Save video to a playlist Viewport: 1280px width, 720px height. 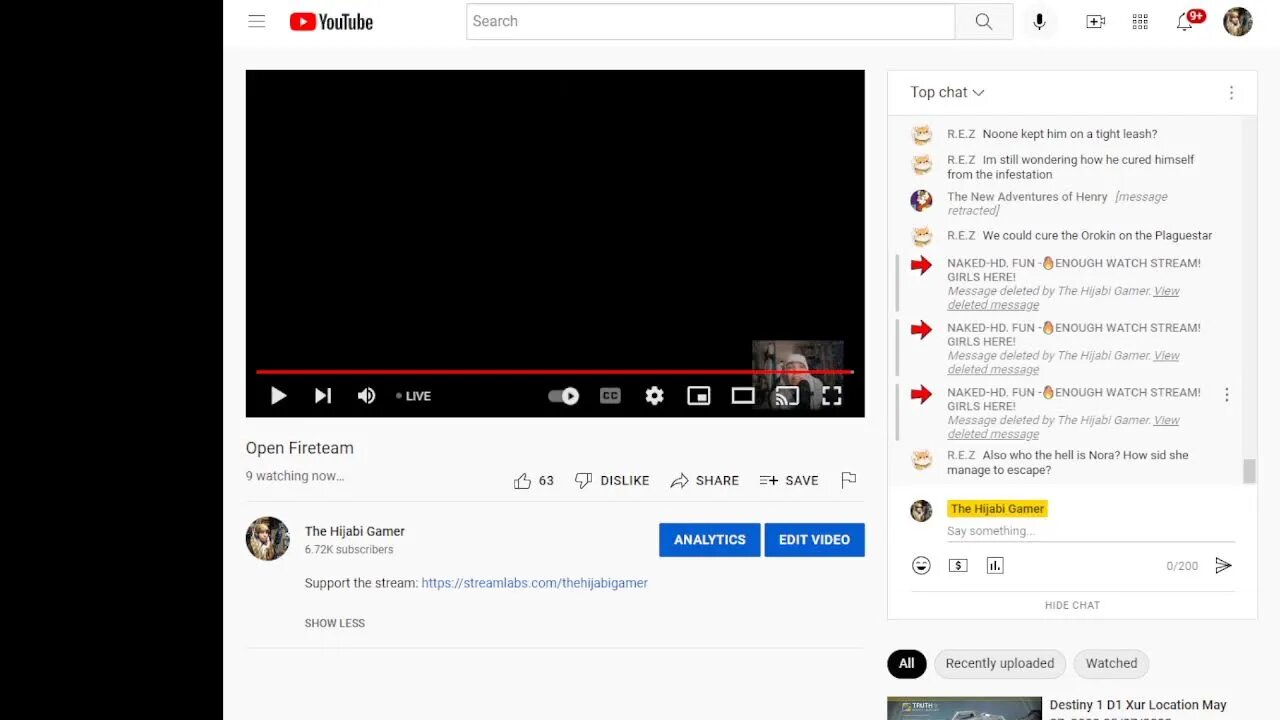(788, 481)
